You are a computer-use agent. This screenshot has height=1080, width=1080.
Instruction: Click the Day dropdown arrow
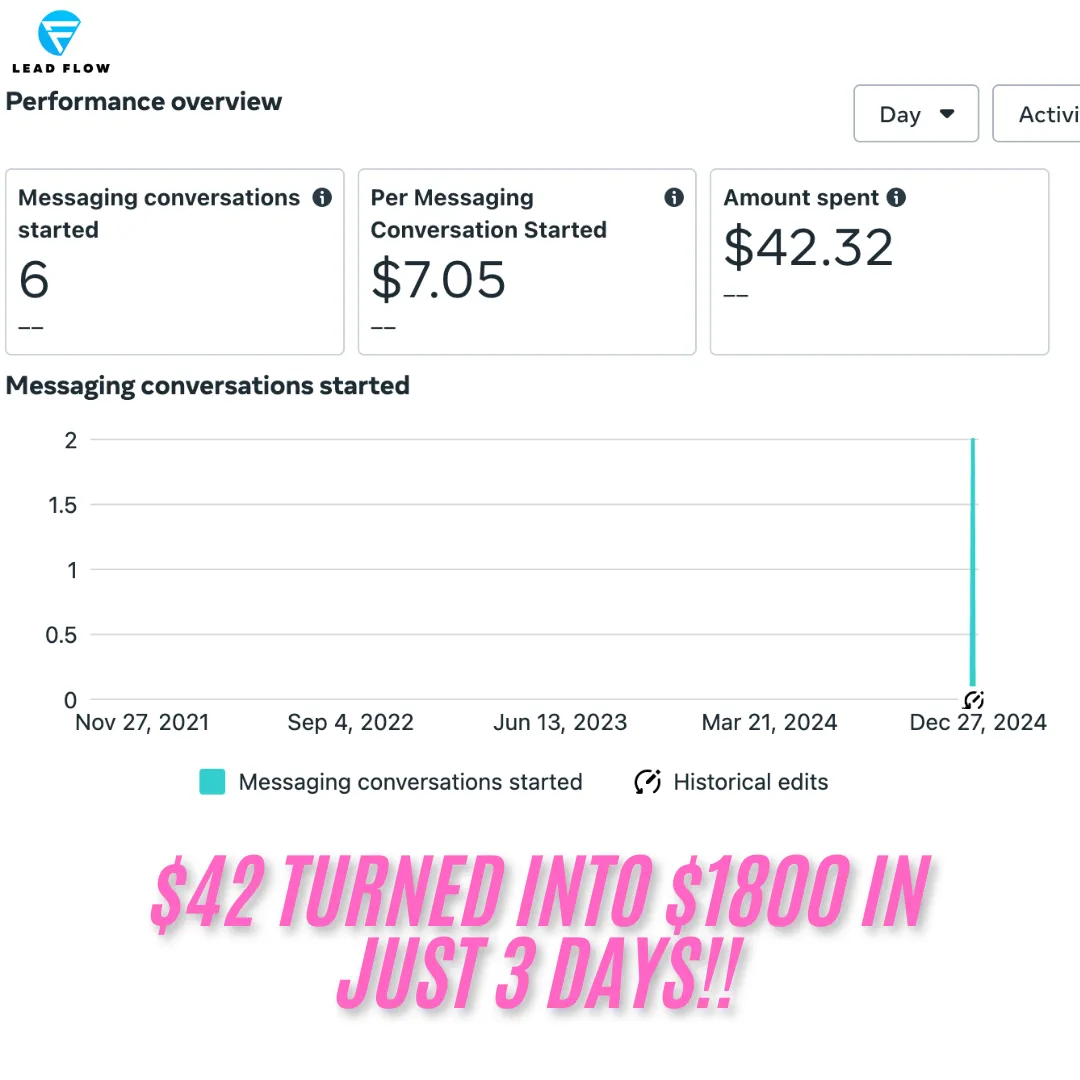tap(947, 114)
